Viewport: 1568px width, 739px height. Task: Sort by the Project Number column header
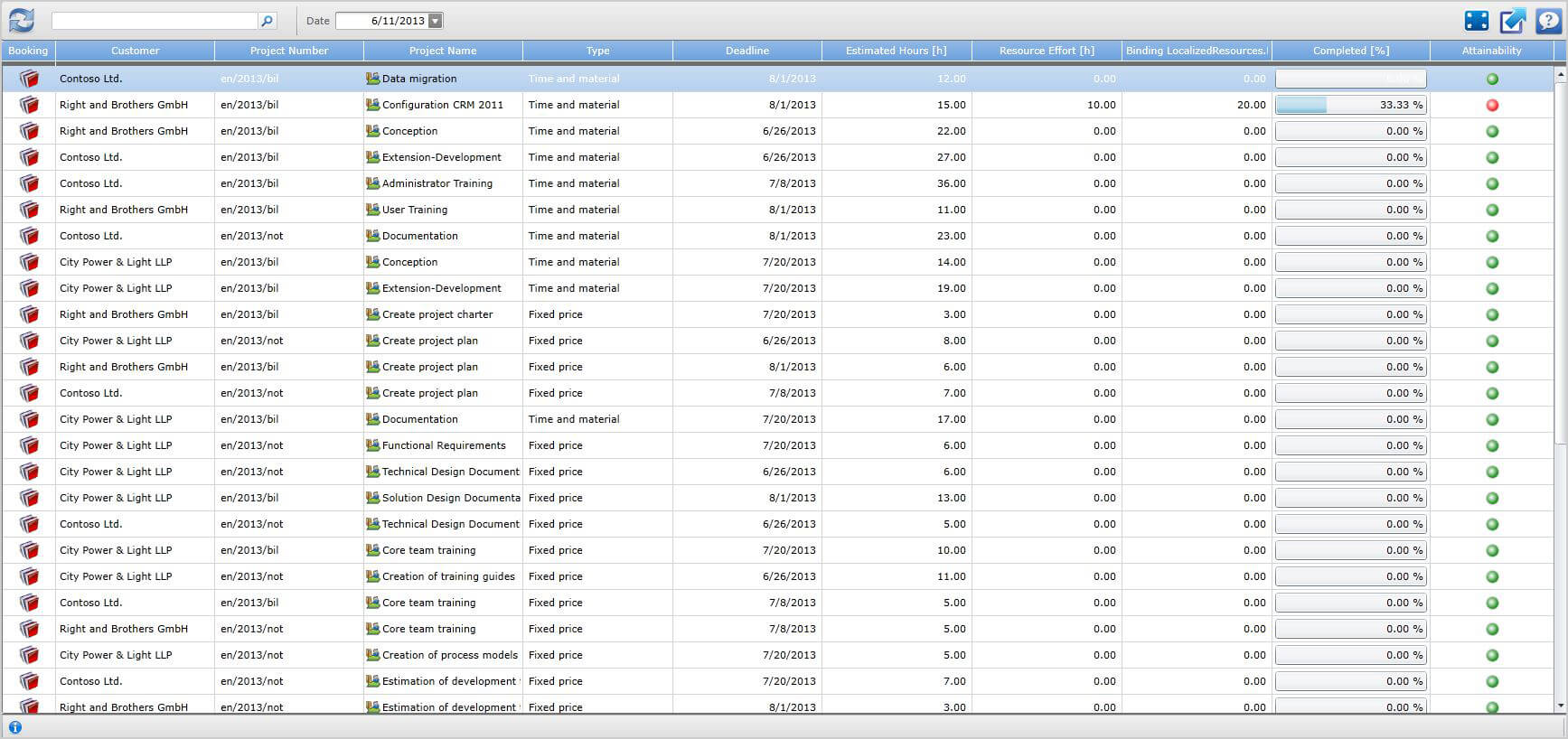click(289, 51)
